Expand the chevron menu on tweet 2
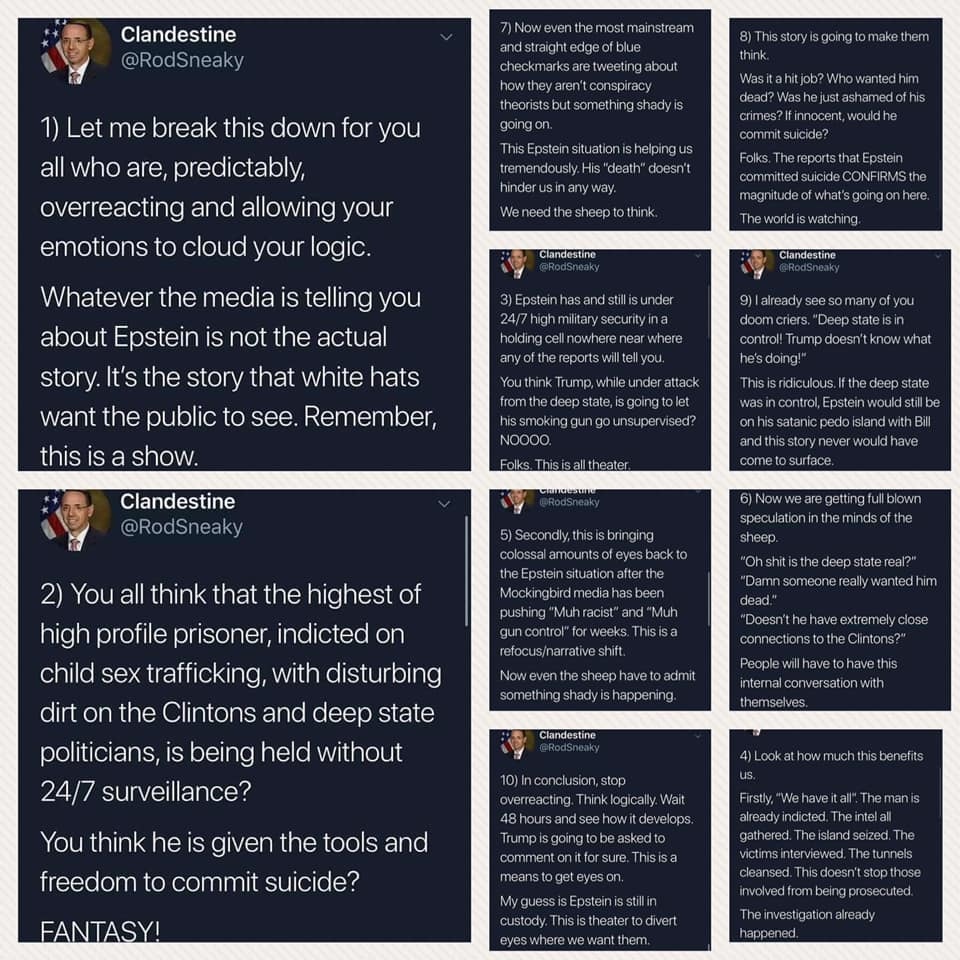The width and height of the screenshot is (960, 960). pos(444,504)
